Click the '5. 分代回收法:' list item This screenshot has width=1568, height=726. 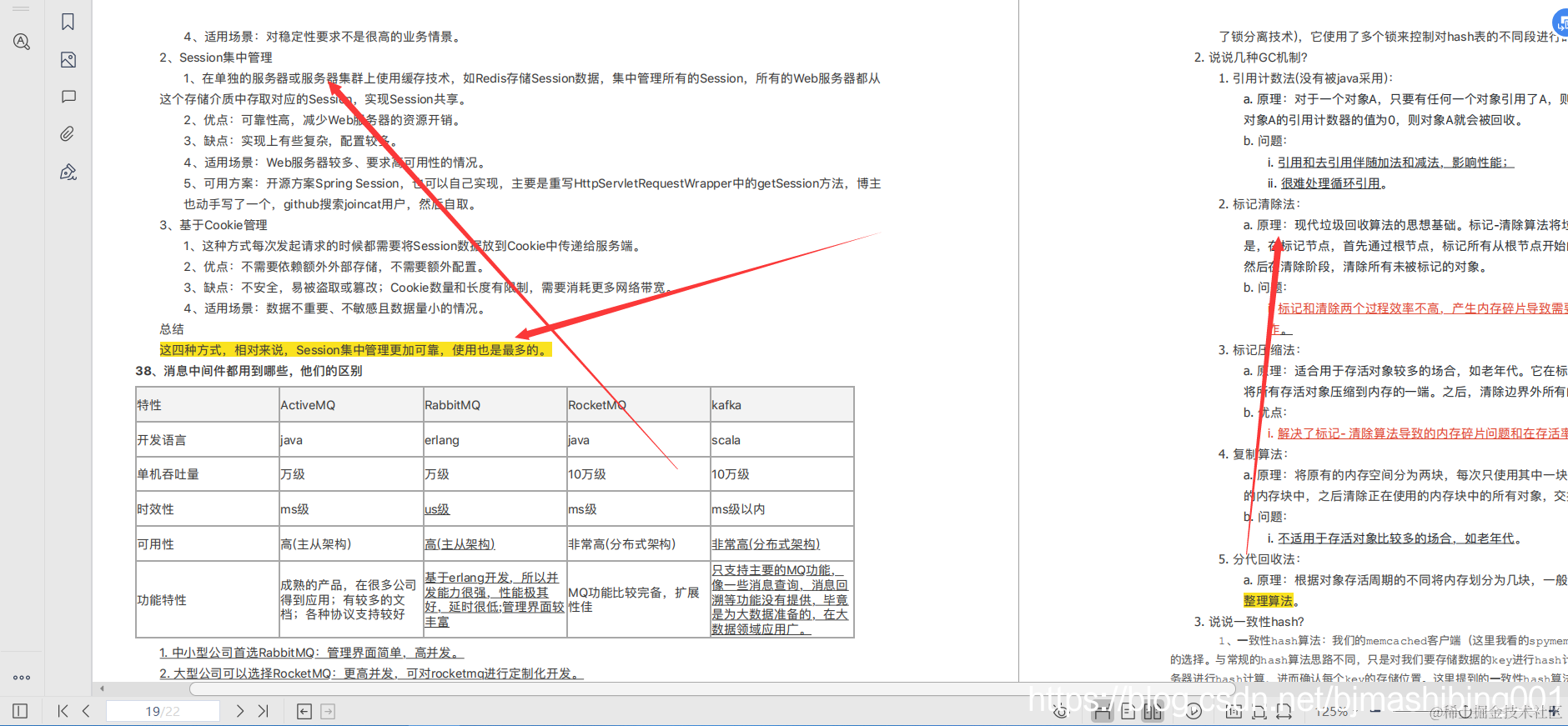point(1259,559)
